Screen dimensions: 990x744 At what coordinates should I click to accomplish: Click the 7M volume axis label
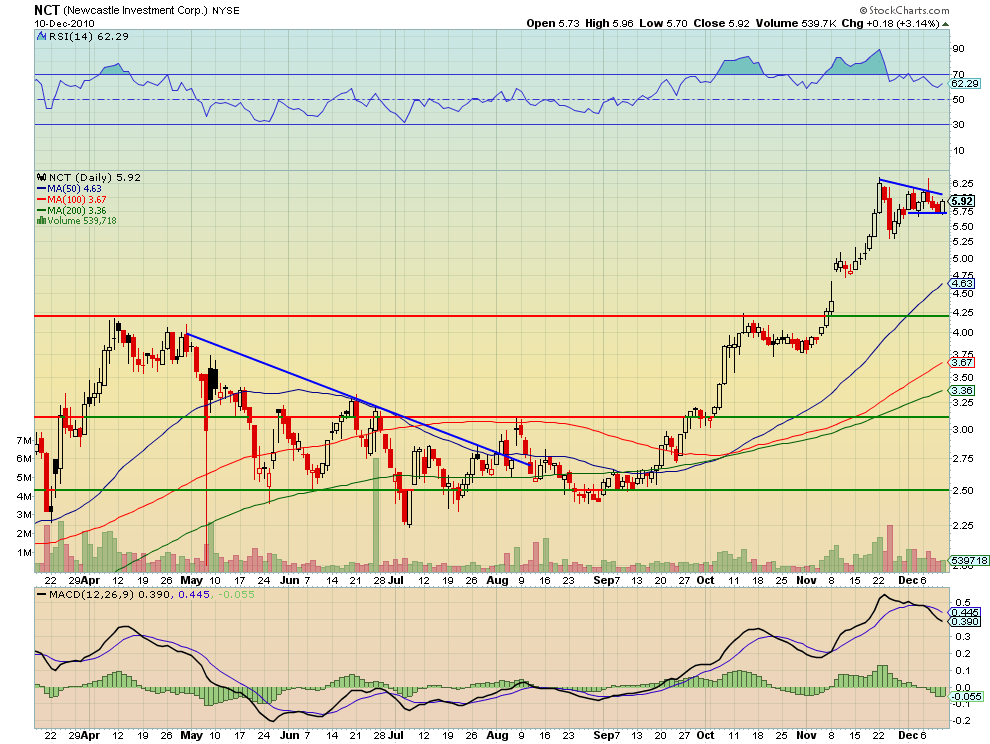[x=24, y=440]
